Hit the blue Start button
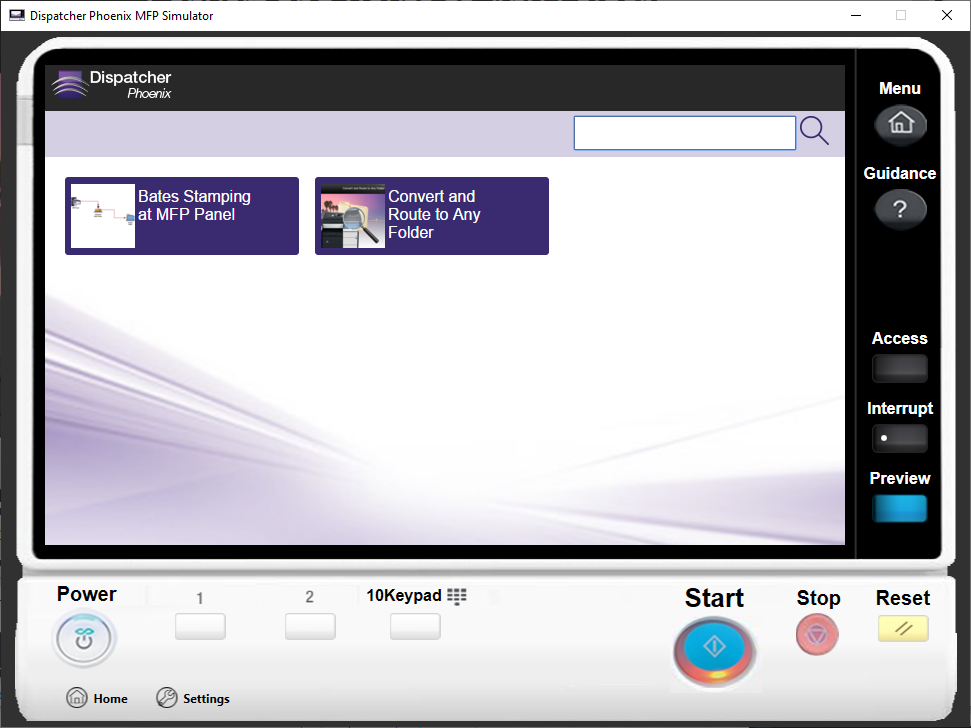Viewport: 971px width, 728px height. (x=715, y=651)
